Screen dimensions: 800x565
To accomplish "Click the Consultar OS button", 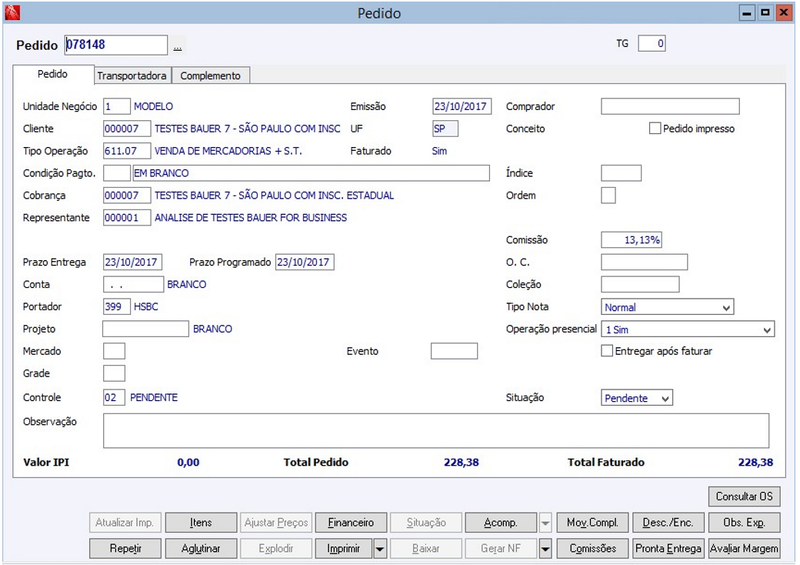I will coord(744,496).
